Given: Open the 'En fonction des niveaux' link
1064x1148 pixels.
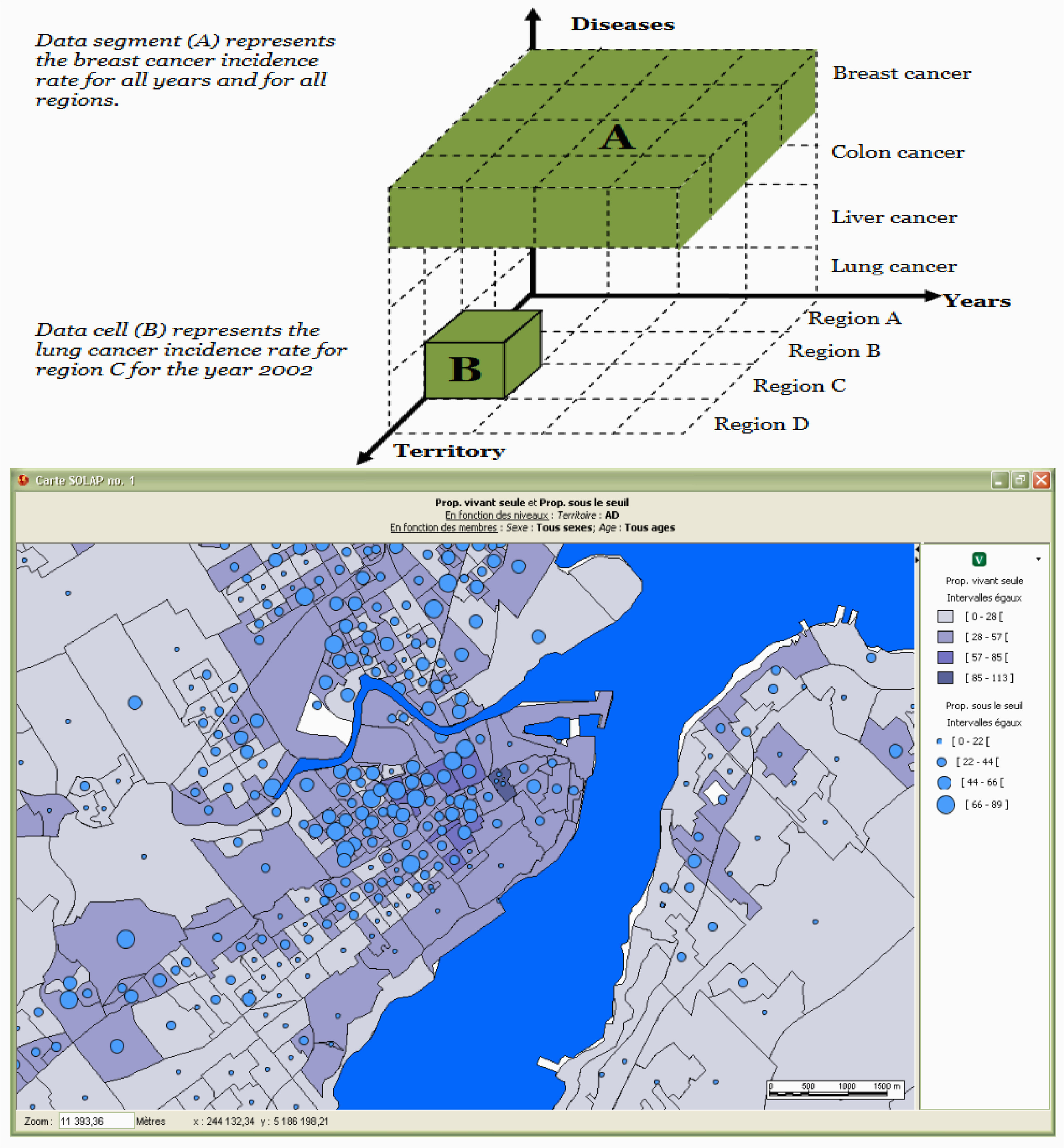Looking at the screenshot, I should (x=496, y=515).
